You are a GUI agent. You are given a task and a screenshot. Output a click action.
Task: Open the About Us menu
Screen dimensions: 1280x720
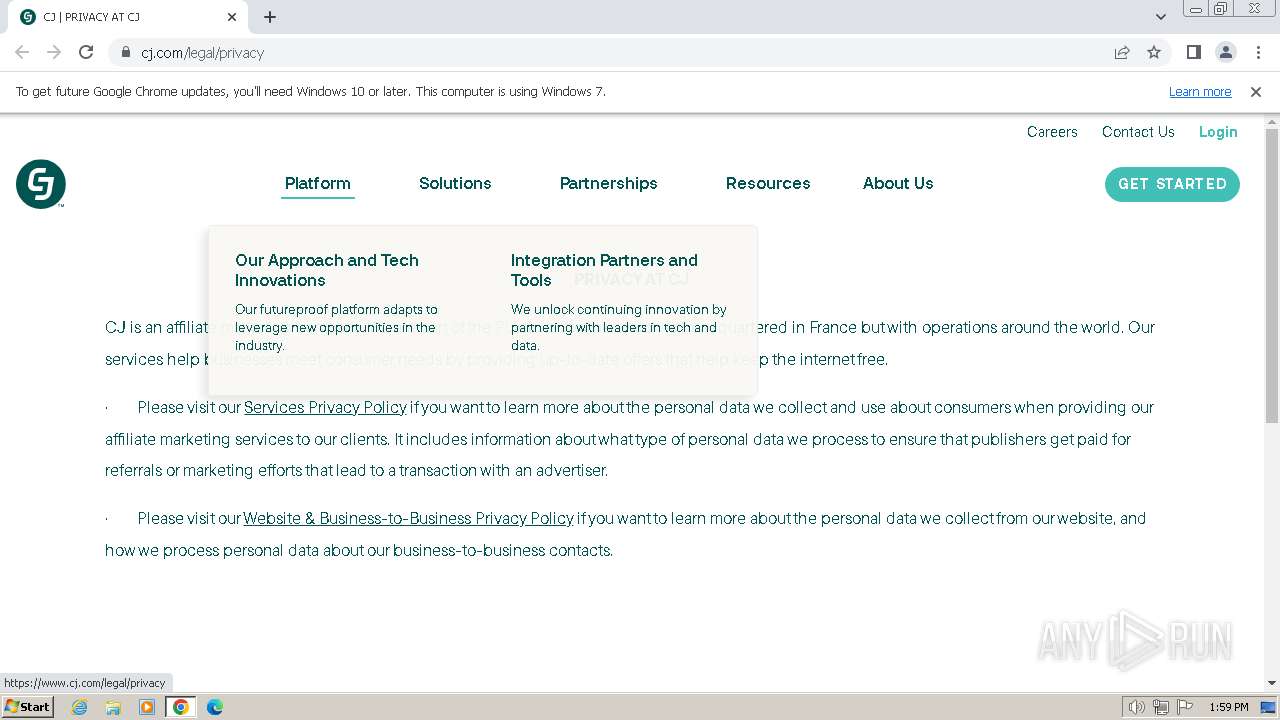(898, 183)
